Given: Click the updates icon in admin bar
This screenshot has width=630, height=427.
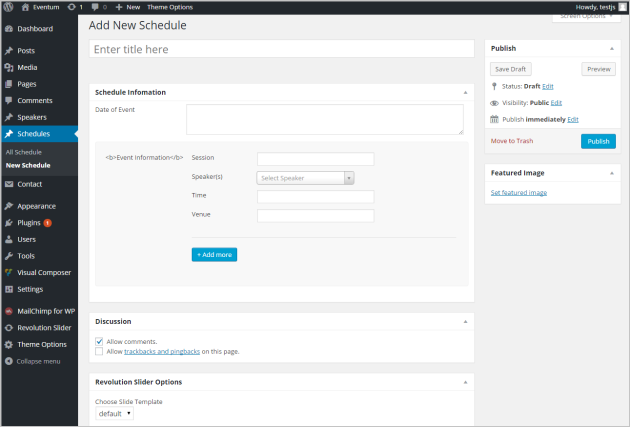Looking at the screenshot, I should tap(72, 7).
